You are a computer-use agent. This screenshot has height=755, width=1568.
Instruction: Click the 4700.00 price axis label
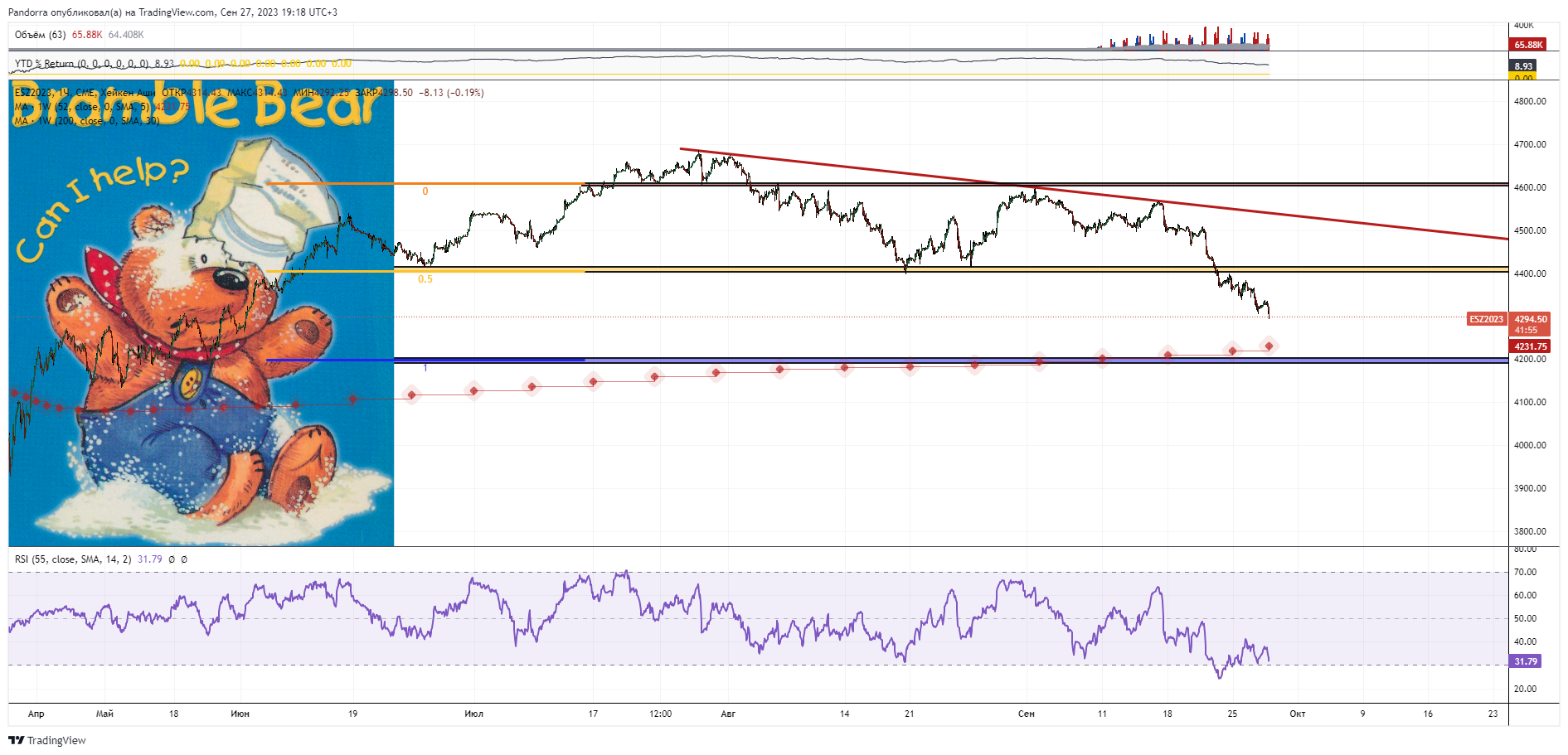point(1530,144)
